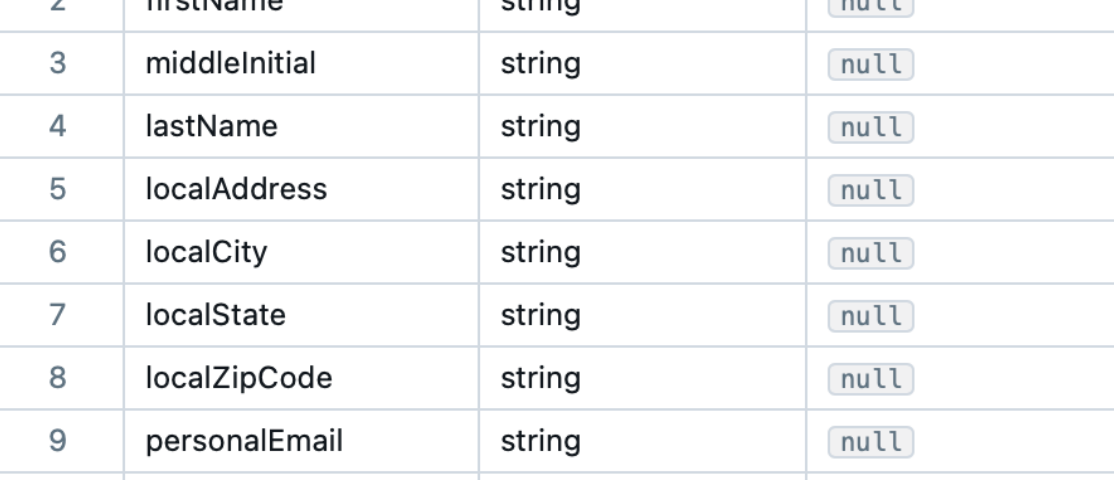This screenshot has width=1114, height=480.
Task: Click the string type cell for personalEmail
Action: pos(642,441)
